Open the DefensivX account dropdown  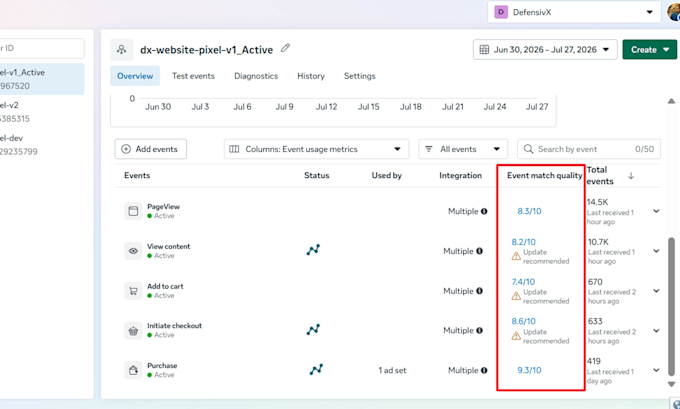click(574, 12)
